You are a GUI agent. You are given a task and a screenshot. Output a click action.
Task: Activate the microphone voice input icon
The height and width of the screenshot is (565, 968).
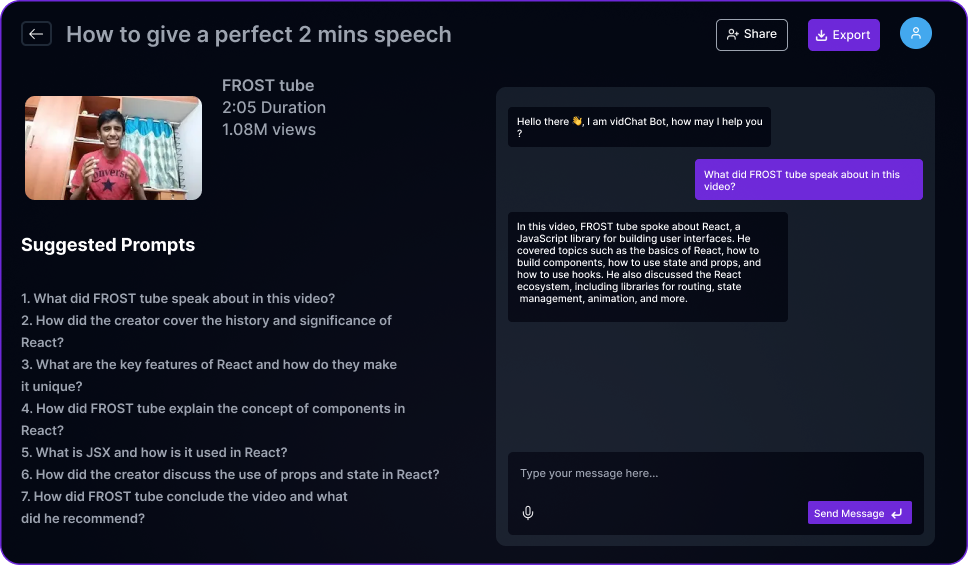[x=528, y=513]
